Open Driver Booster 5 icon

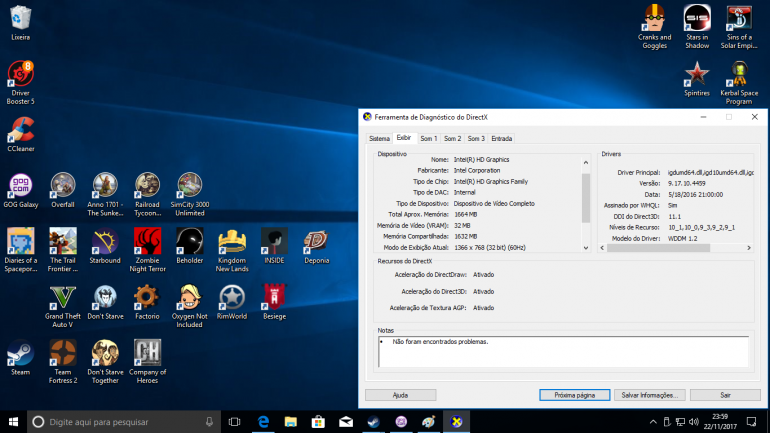[20, 74]
